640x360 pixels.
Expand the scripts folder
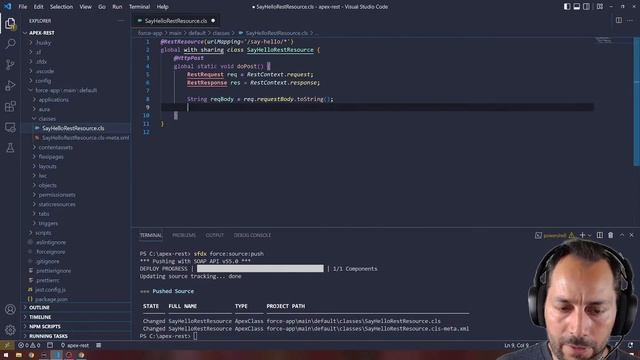tap(43, 233)
